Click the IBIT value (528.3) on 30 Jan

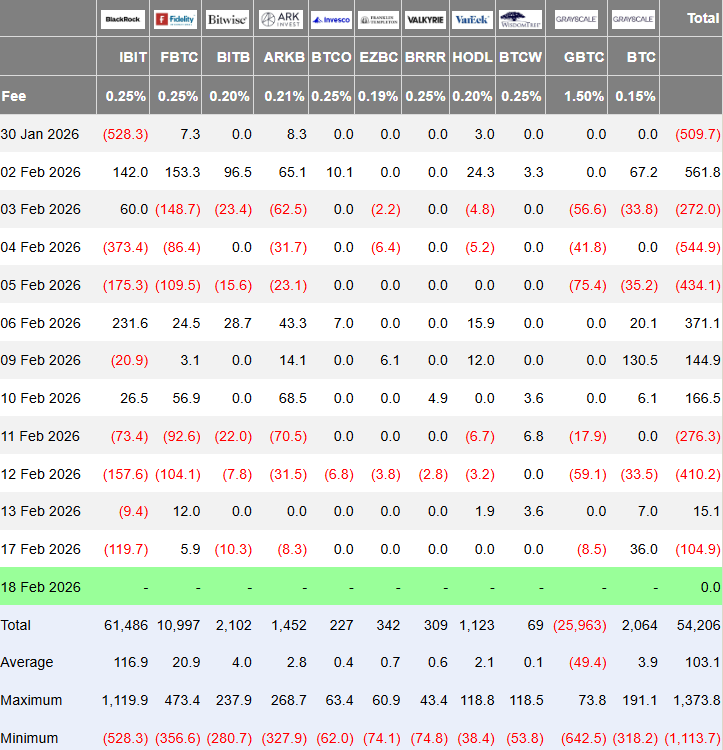[x=125, y=134]
